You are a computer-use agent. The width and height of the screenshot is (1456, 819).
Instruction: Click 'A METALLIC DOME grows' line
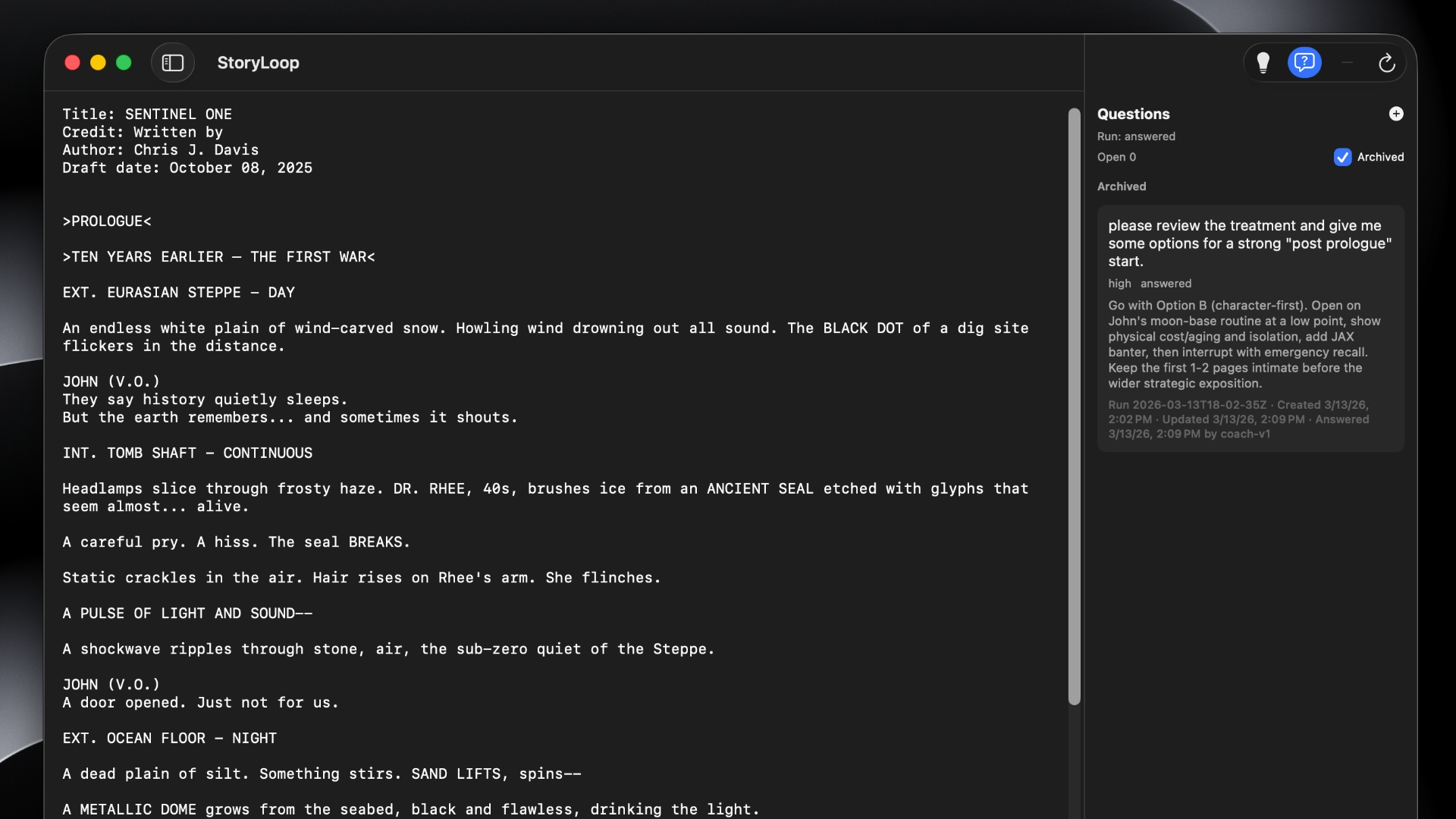(411, 810)
